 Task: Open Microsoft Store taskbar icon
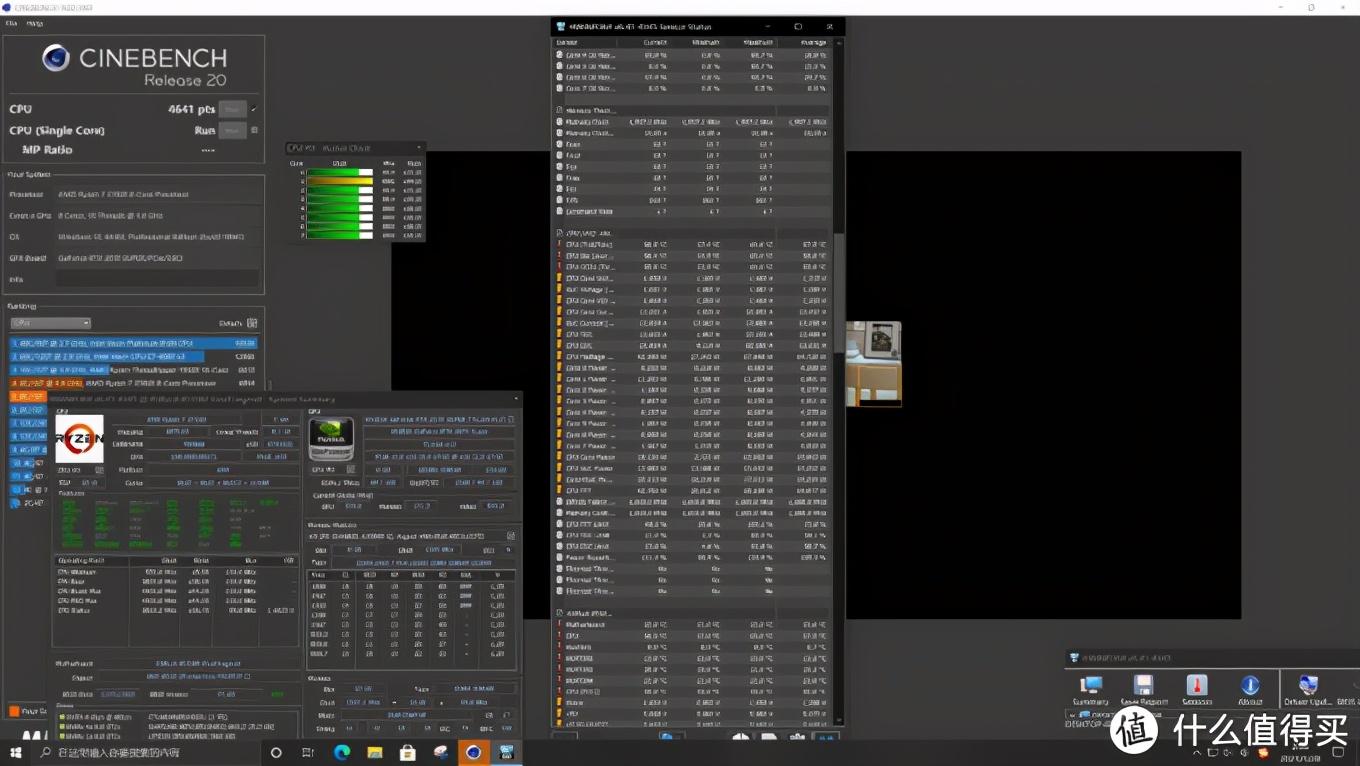[x=407, y=753]
